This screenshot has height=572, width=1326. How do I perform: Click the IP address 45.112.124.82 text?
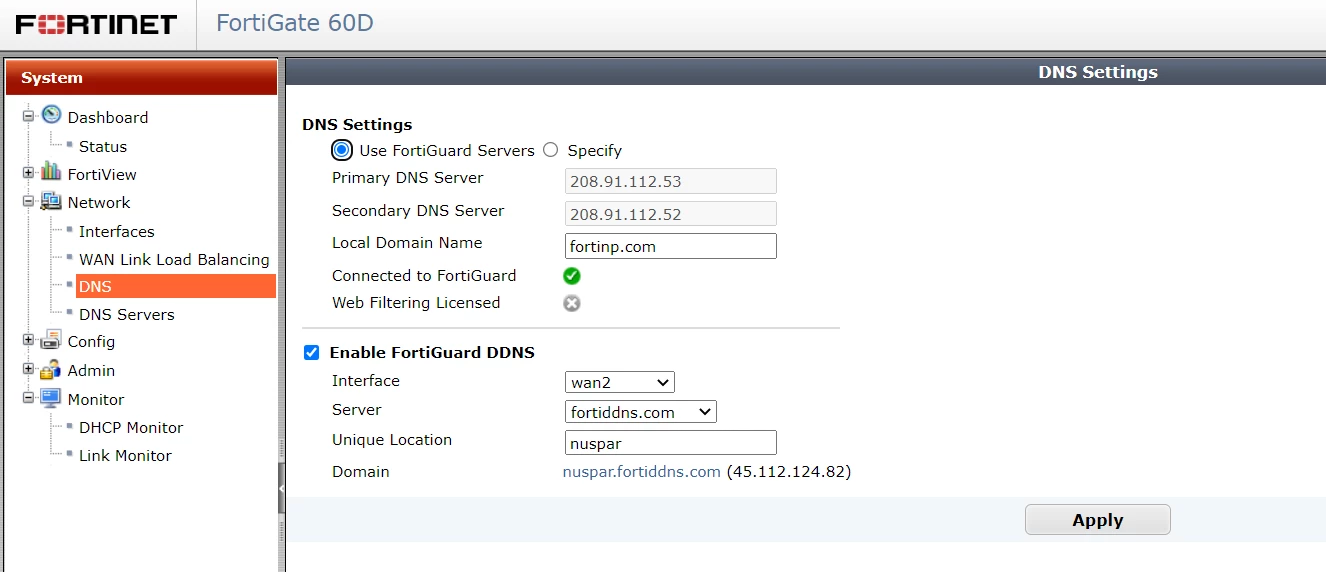[x=789, y=471]
